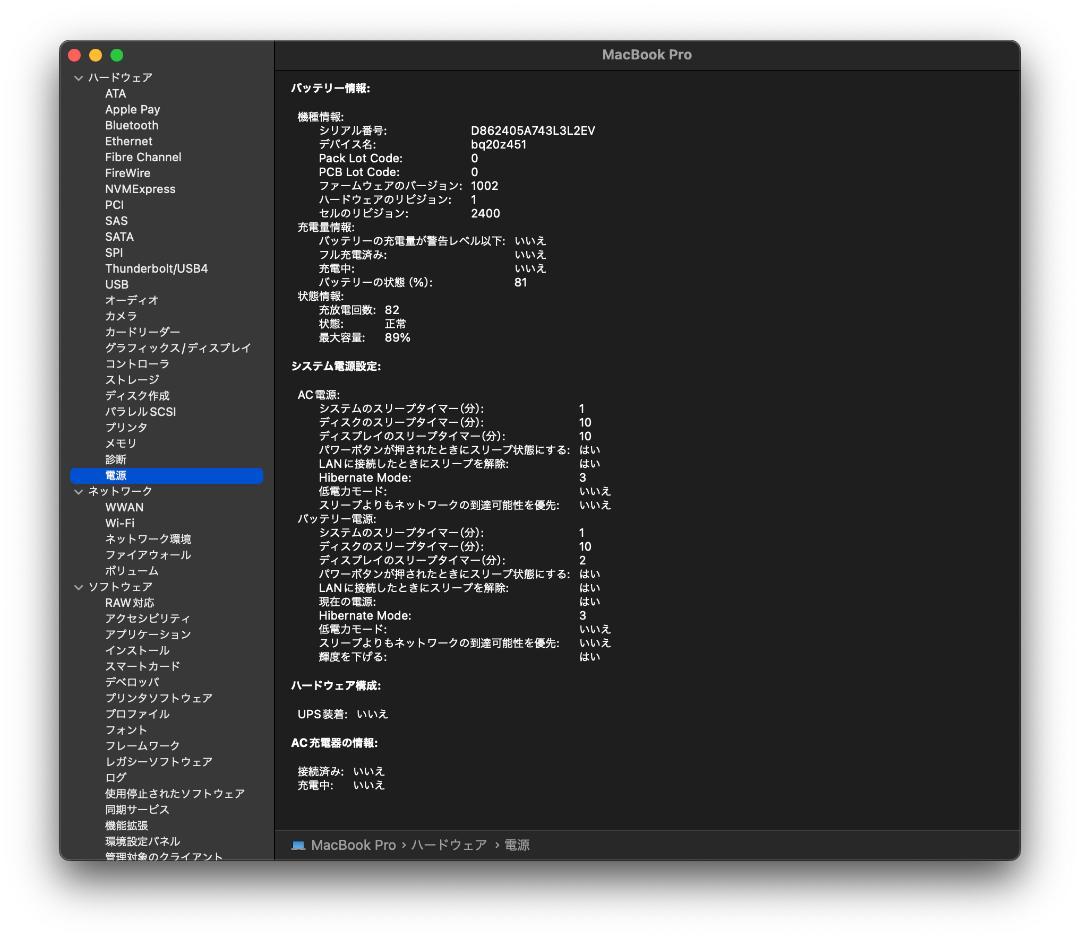Click ハードウェア in the bottom path bar
The height and width of the screenshot is (939, 1080).
pos(449,845)
